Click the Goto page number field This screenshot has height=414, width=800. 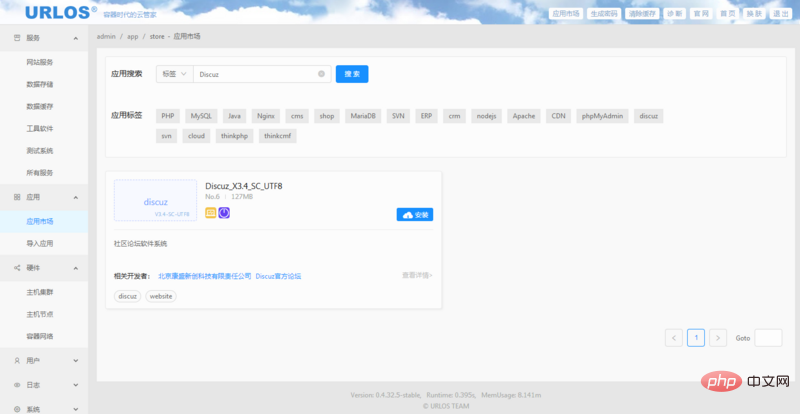click(768, 338)
